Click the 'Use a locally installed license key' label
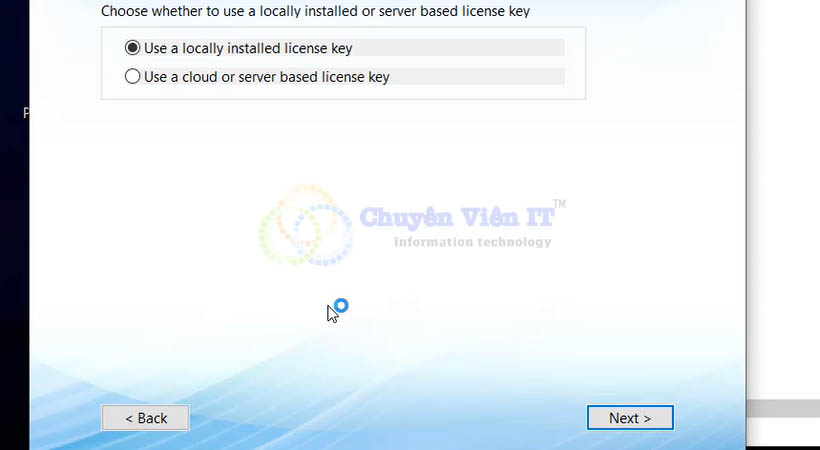This screenshot has width=820, height=450. (248, 48)
